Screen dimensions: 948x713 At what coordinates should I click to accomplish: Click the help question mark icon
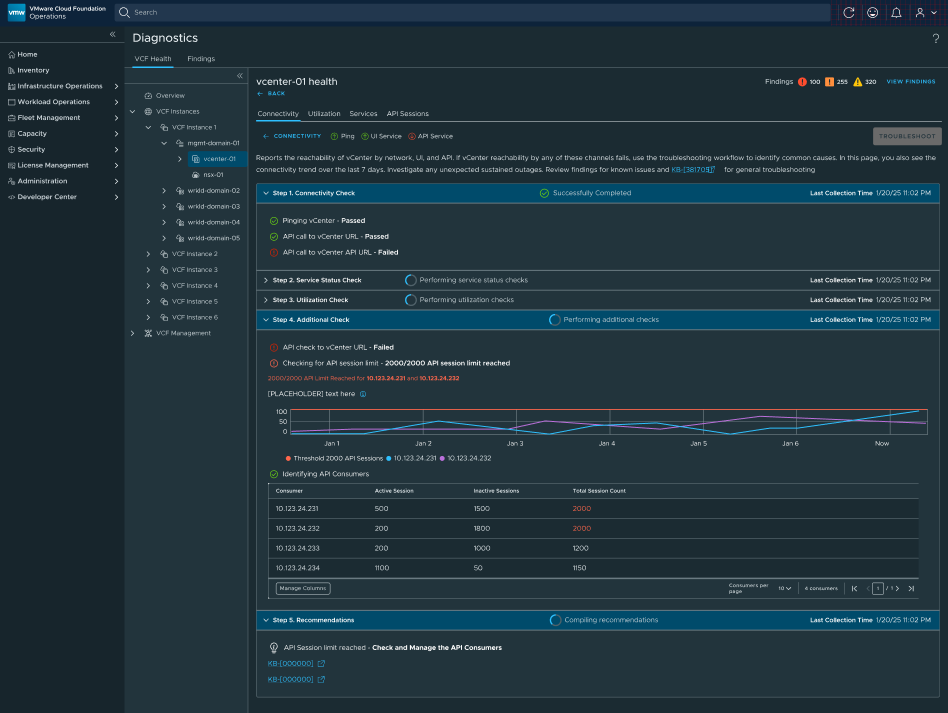pos(935,39)
